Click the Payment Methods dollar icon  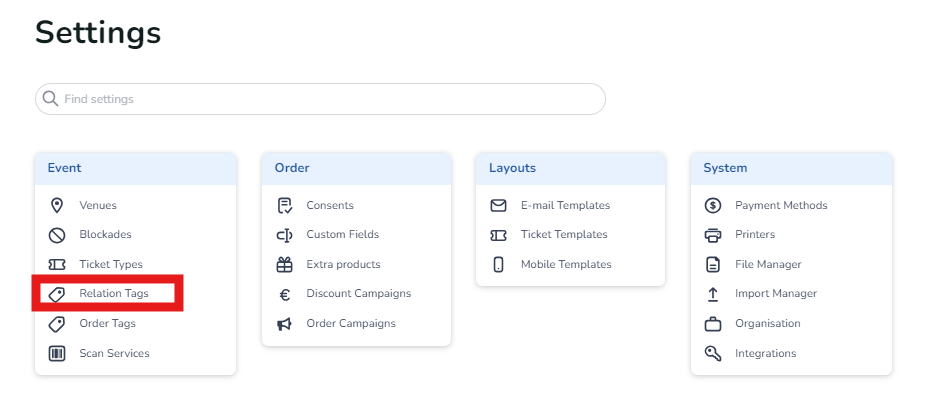pyautogui.click(x=713, y=205)
